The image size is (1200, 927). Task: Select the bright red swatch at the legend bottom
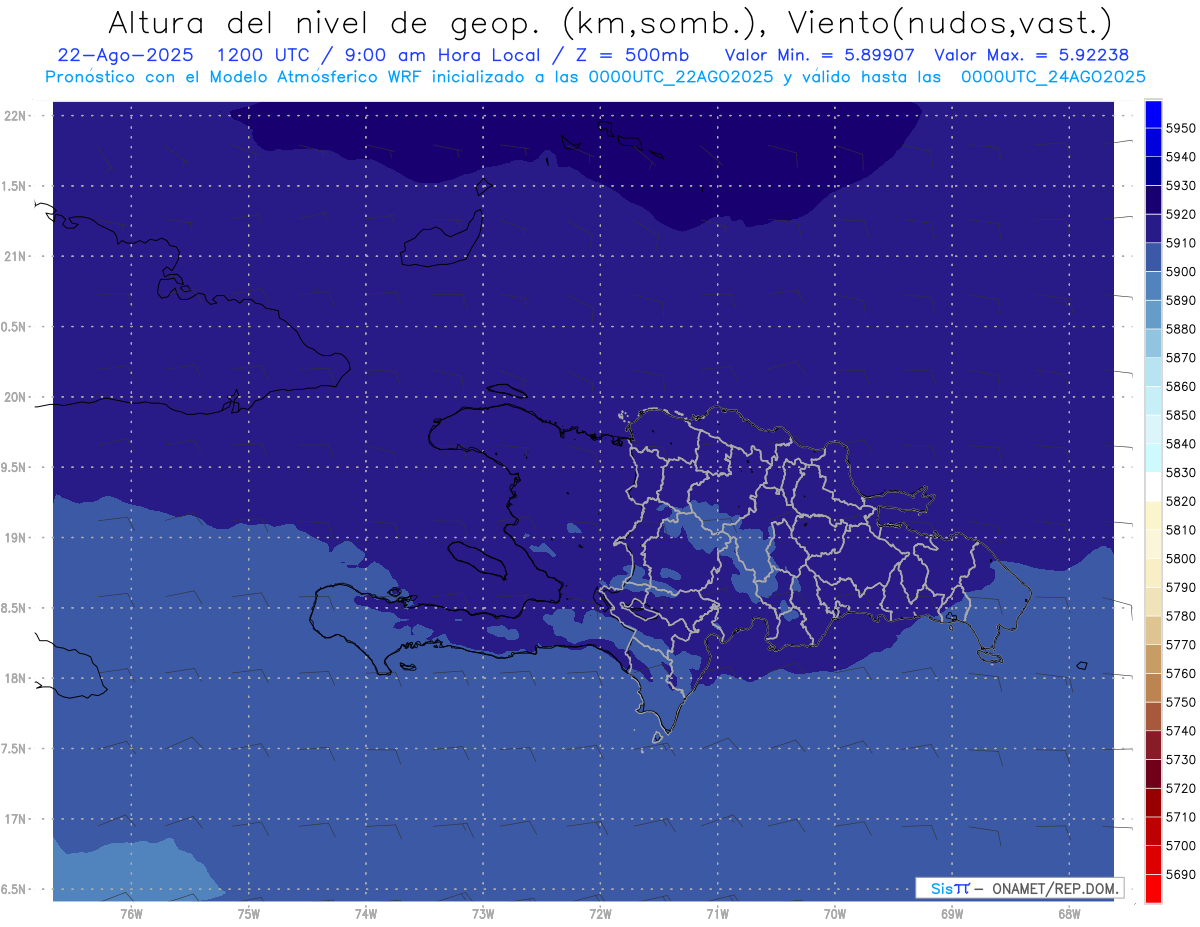pyautogui.click(x=1152, y=888)
